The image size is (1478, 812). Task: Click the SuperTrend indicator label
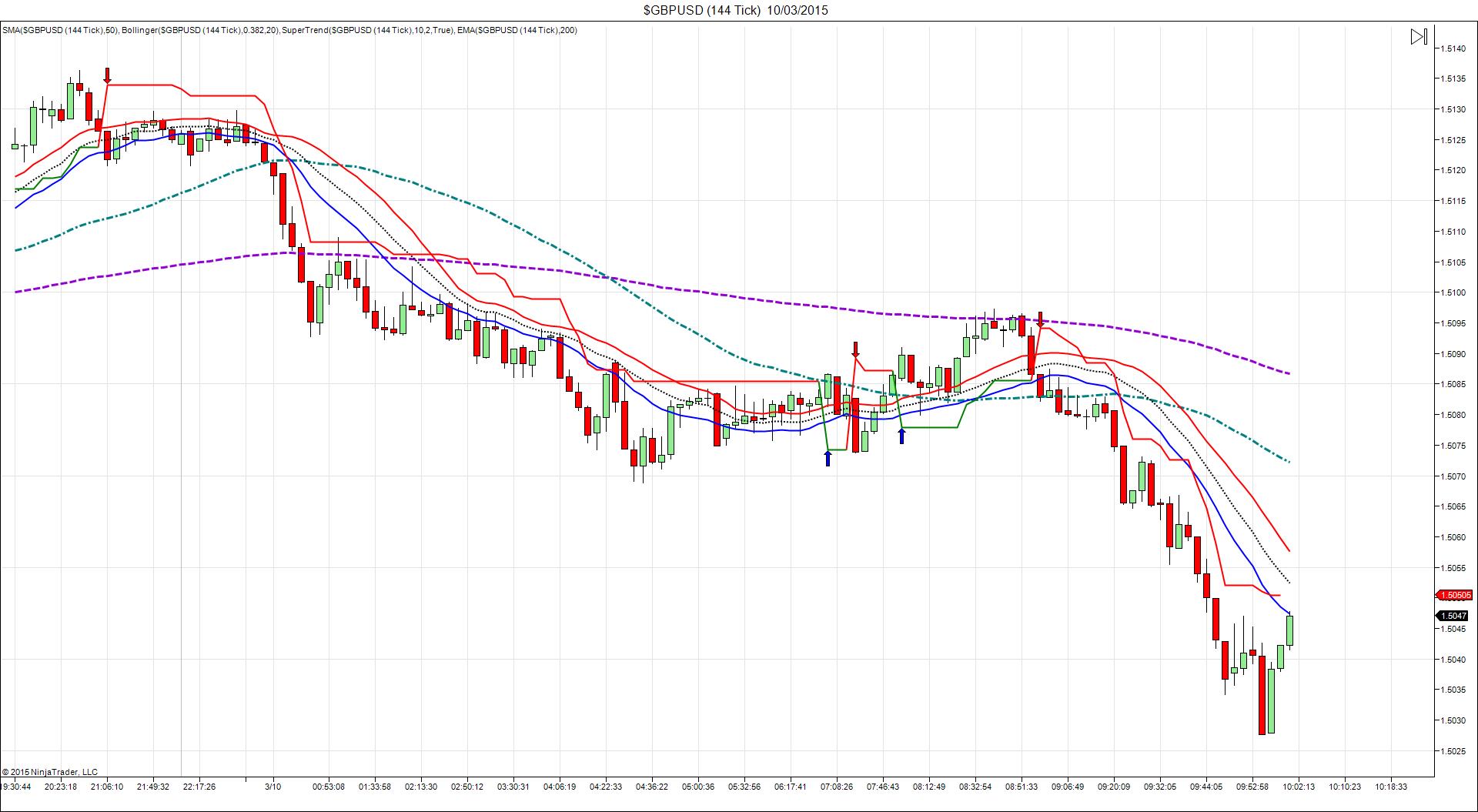point(368,30)
